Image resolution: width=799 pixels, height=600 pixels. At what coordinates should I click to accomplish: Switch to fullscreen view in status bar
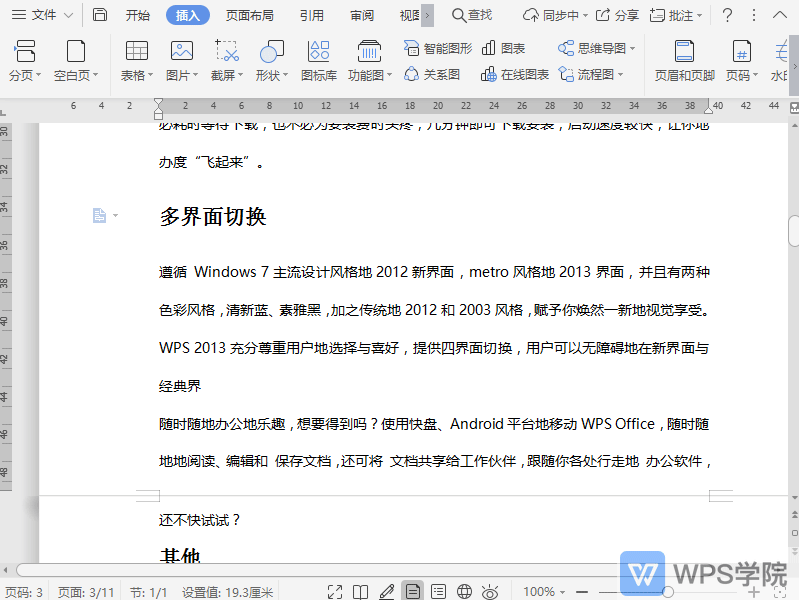(336, 592)
